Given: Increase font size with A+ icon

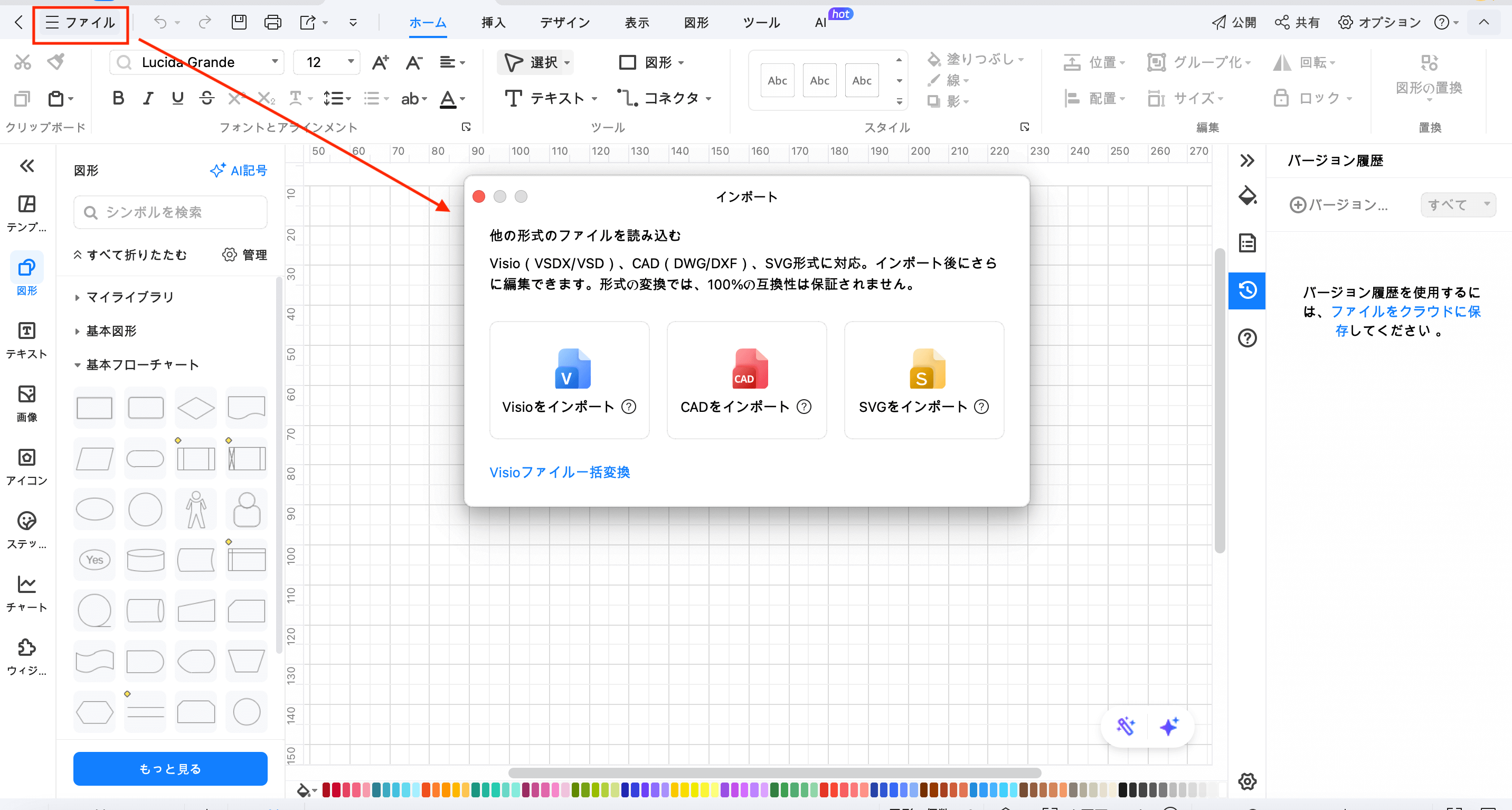Looking at the screenshot, I should pyautogui.click(x=380, y=62).
